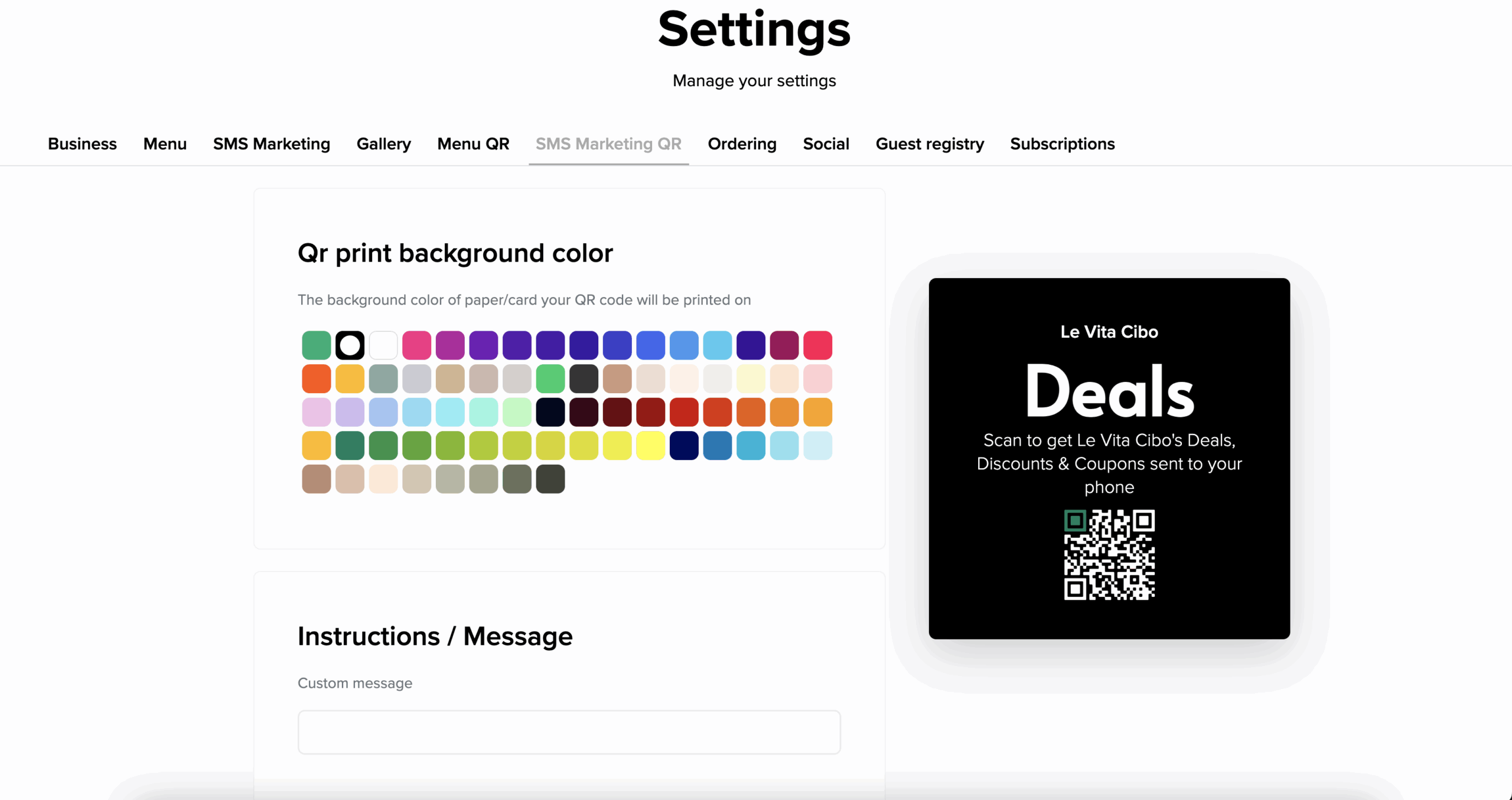This screenshot has height=800, width=1512.
Task: Select the lavender swatch in third row
Action: click(x=350, y=412)
